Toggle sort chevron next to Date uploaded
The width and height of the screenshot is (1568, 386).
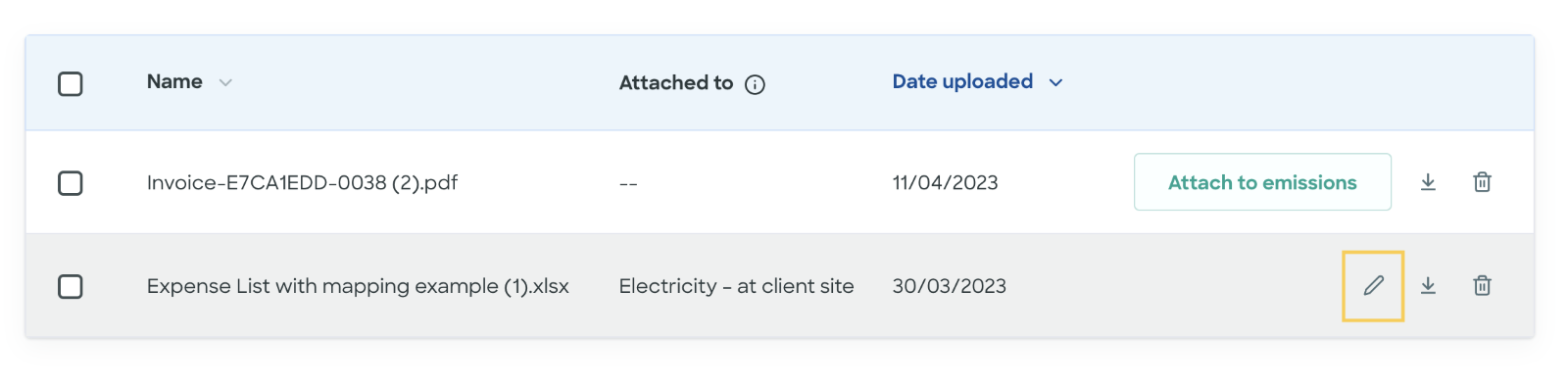1055,82
